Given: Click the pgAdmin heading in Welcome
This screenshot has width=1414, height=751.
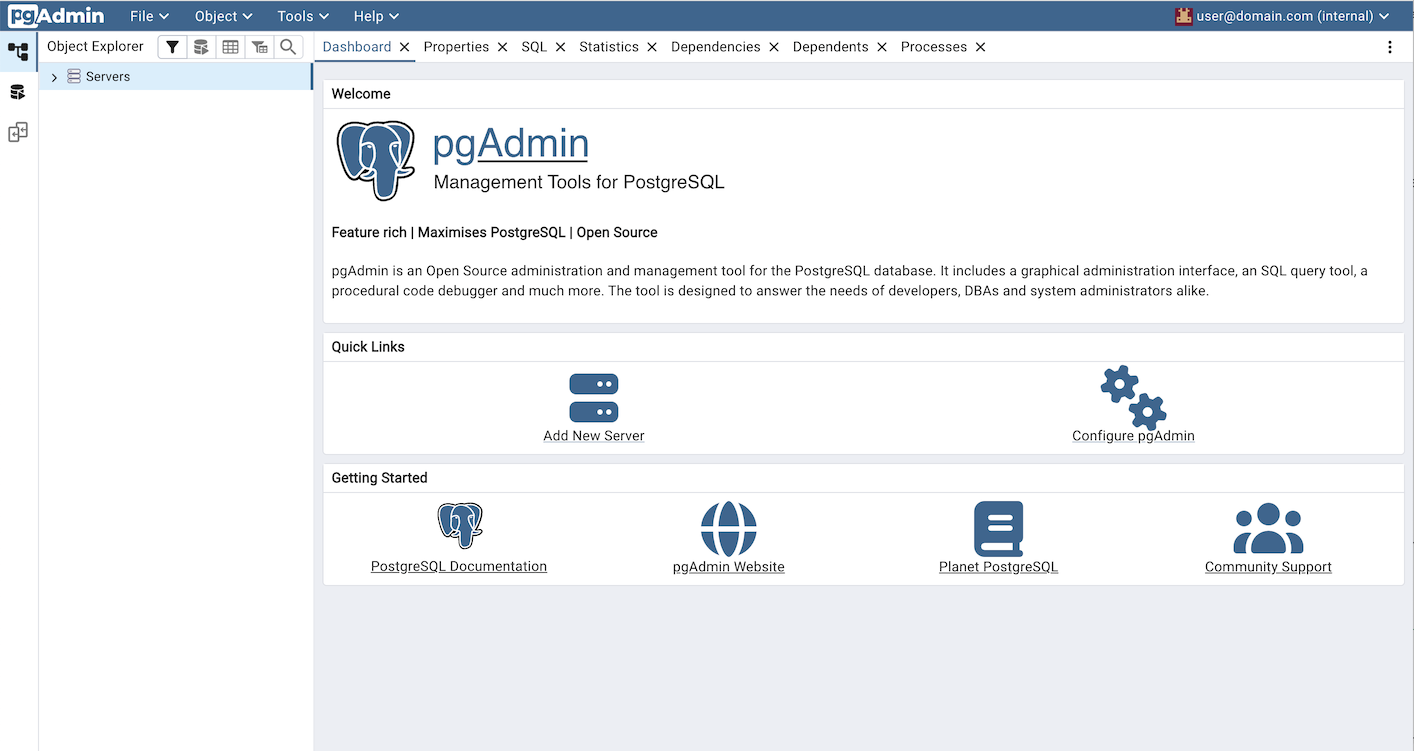Looking at the screenshot, I should 511,144.
